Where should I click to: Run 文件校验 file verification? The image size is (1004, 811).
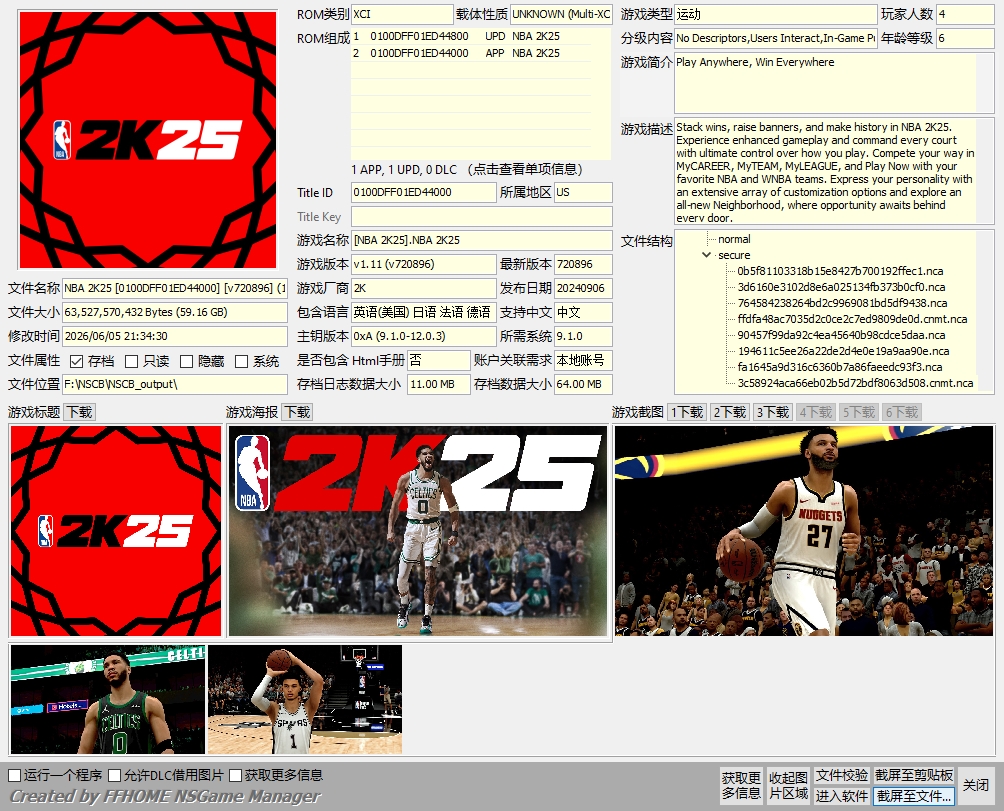pyautogui.click(x=841, y=775)
